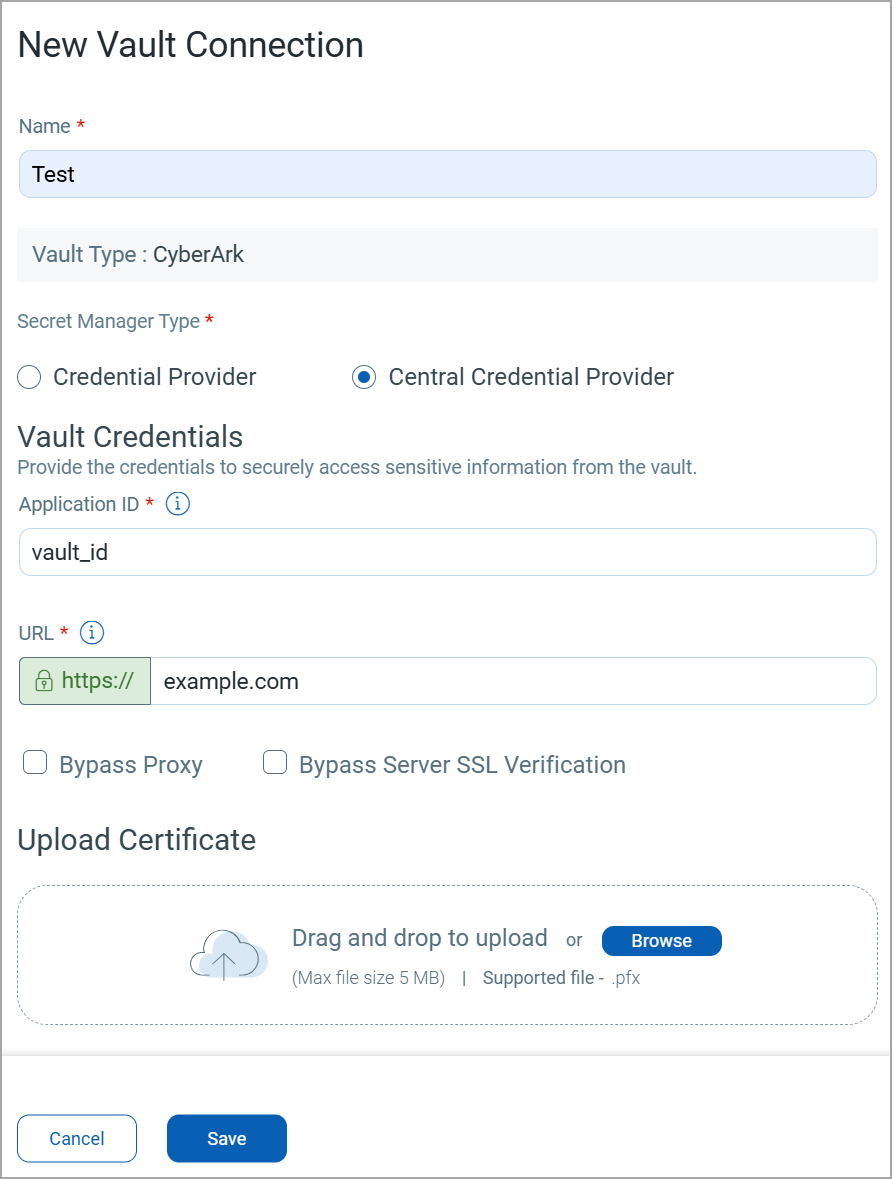Screen dimensions: 892x1179
Task: Click the URL field showing example.com
Action: click(512, 681)
